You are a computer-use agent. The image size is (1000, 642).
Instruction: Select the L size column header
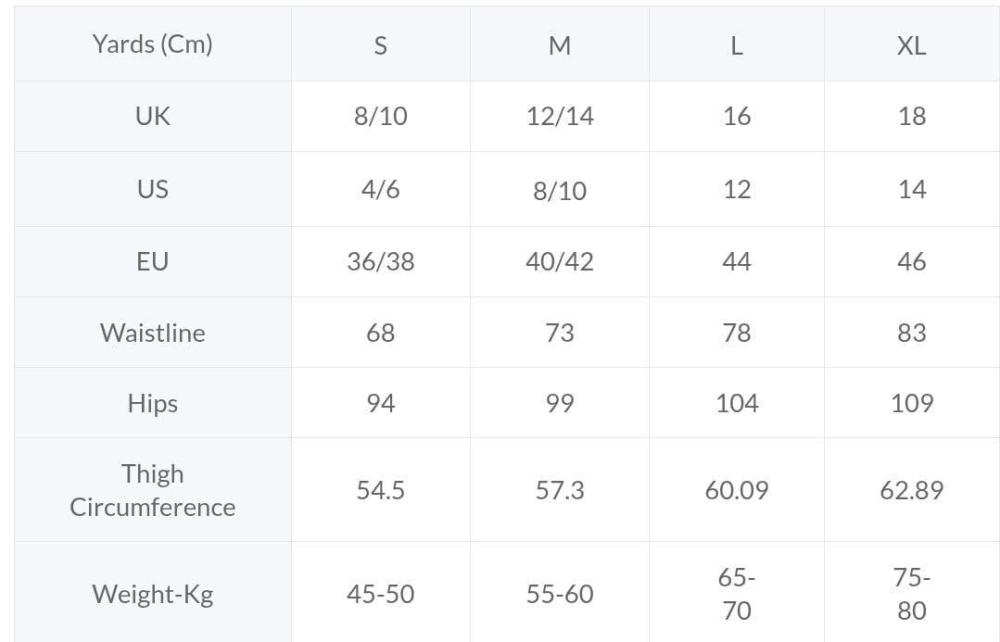tap(737, 44)
